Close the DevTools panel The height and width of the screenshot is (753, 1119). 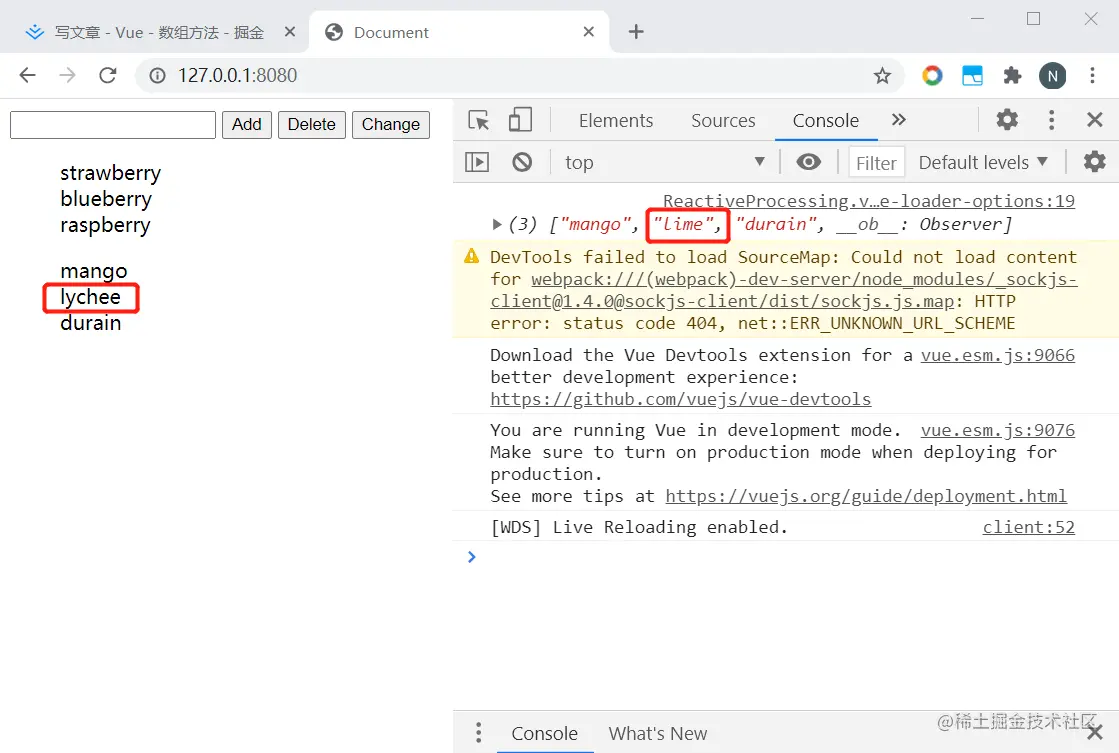coord(1095,119)
